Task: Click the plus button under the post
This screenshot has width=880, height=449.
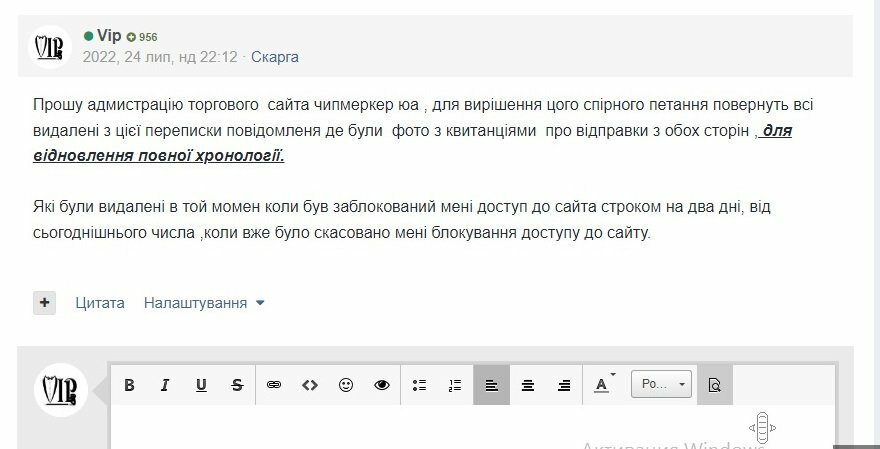Action: click(44, 303)
